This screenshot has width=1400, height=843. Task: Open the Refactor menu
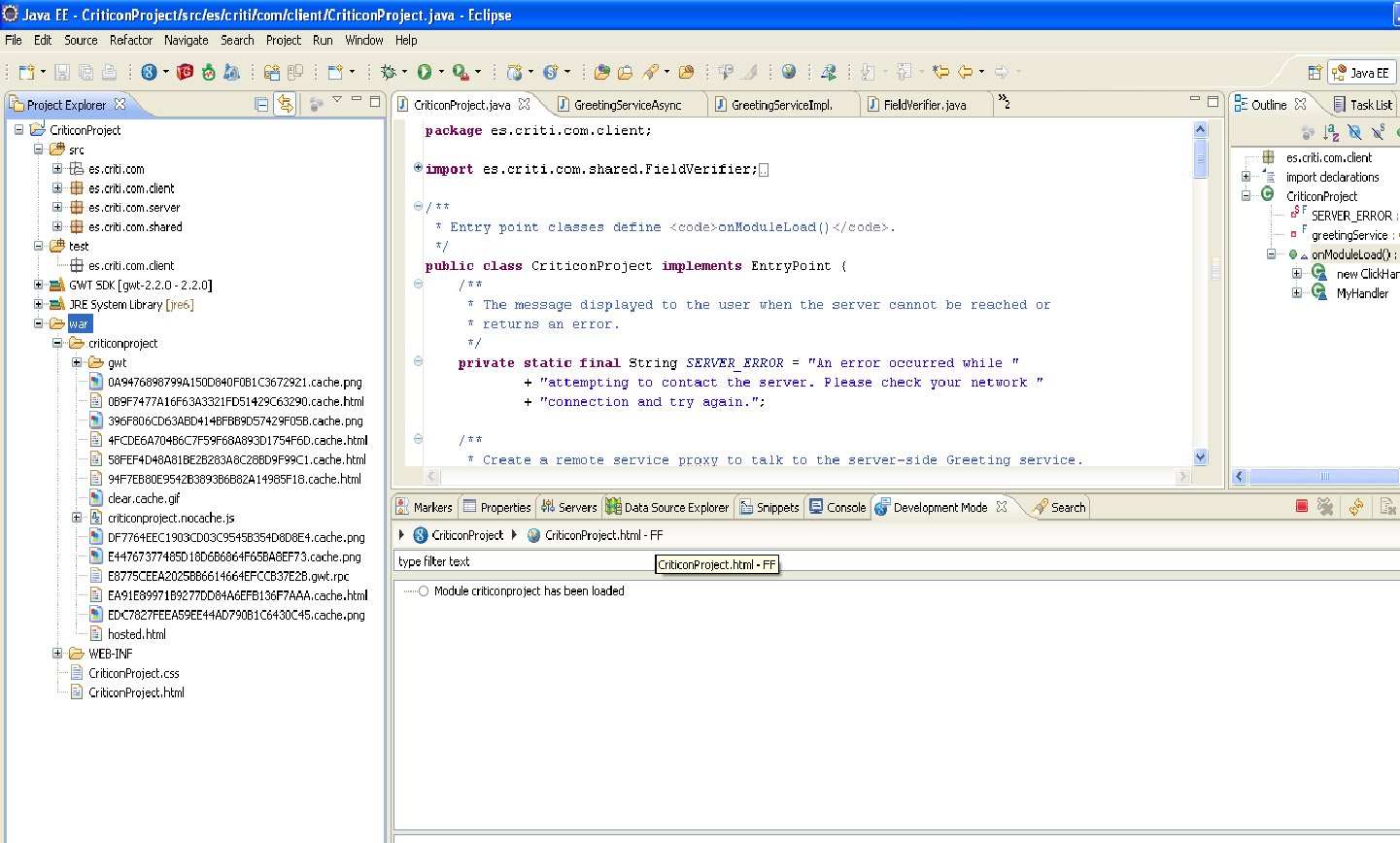(x=131, y=40)
